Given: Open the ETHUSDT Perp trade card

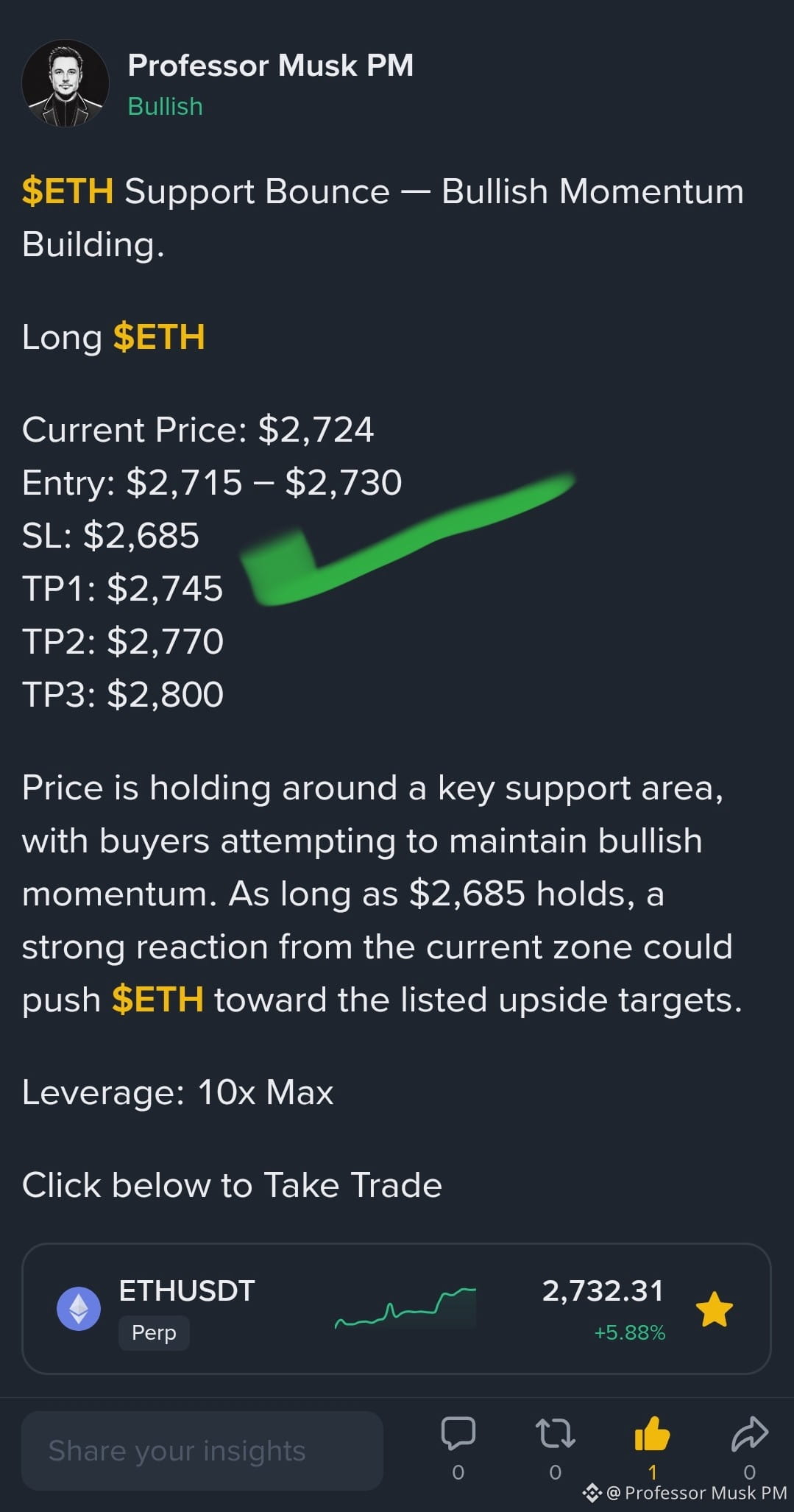Looking at the screenshot, I should (397, 1309).
